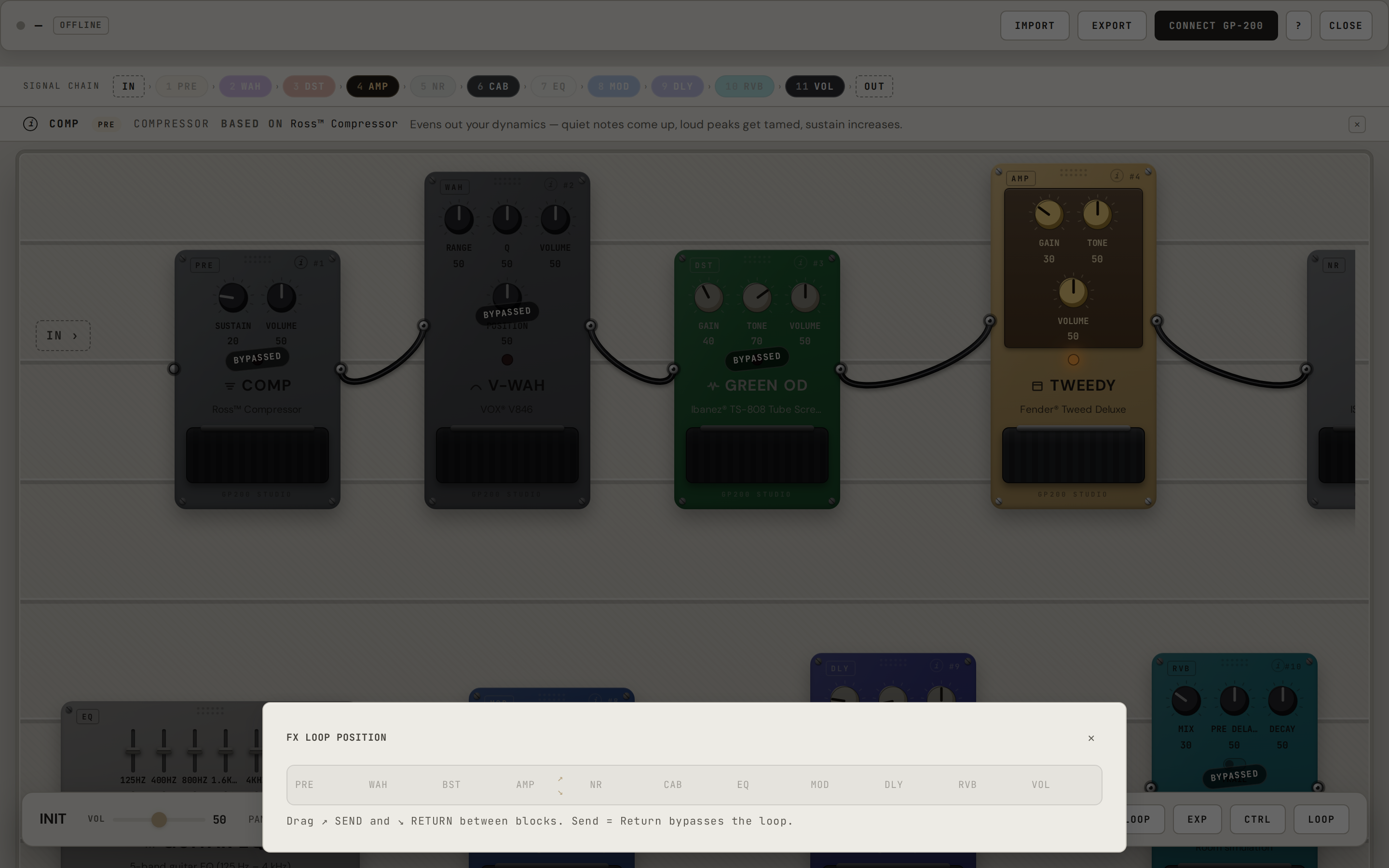Click the IN chevron box on the pedalboard

pos(63,335)
